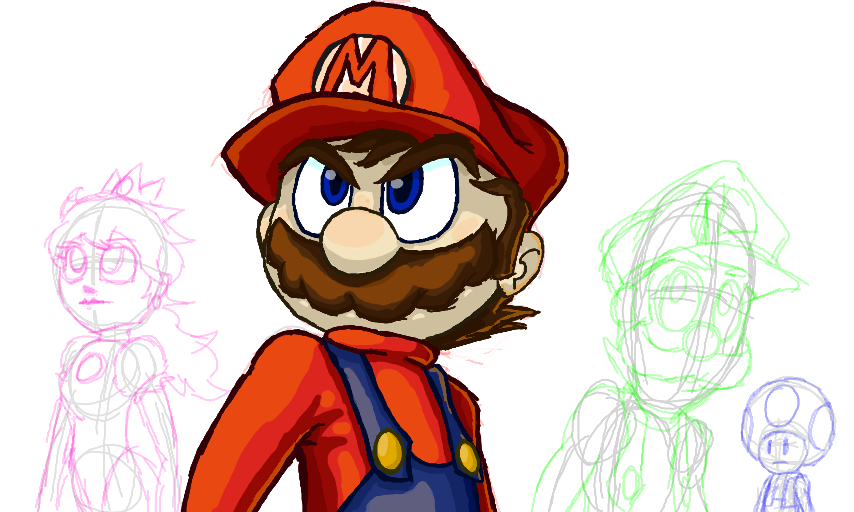Click the M emblem on Mario's hat

(361, 68)
